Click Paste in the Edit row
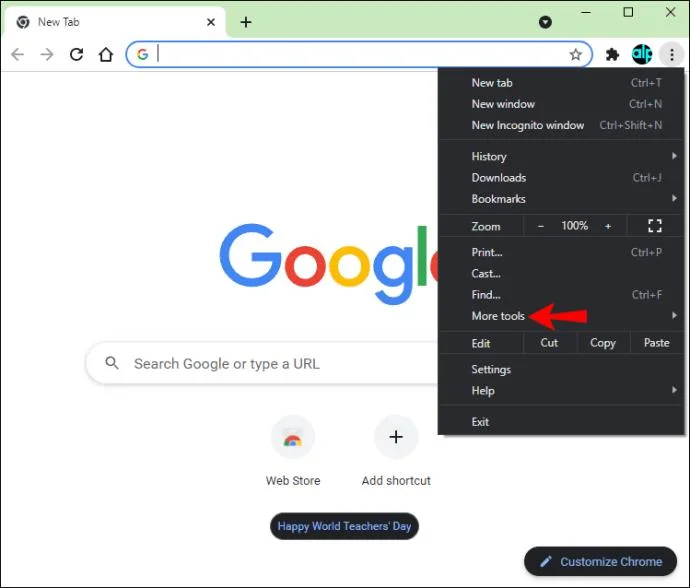The height and width of the screenshot is (588, 690). point(657,343)
